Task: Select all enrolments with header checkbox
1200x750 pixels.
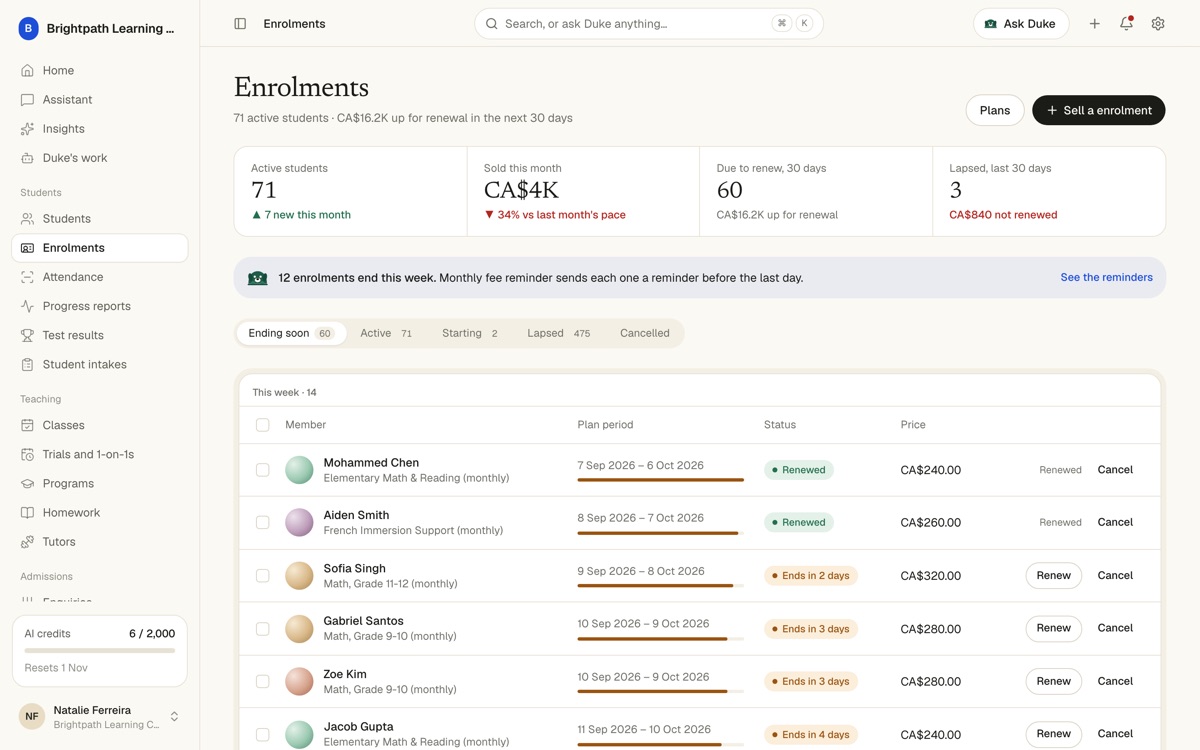Action: [x=263, y=425]
